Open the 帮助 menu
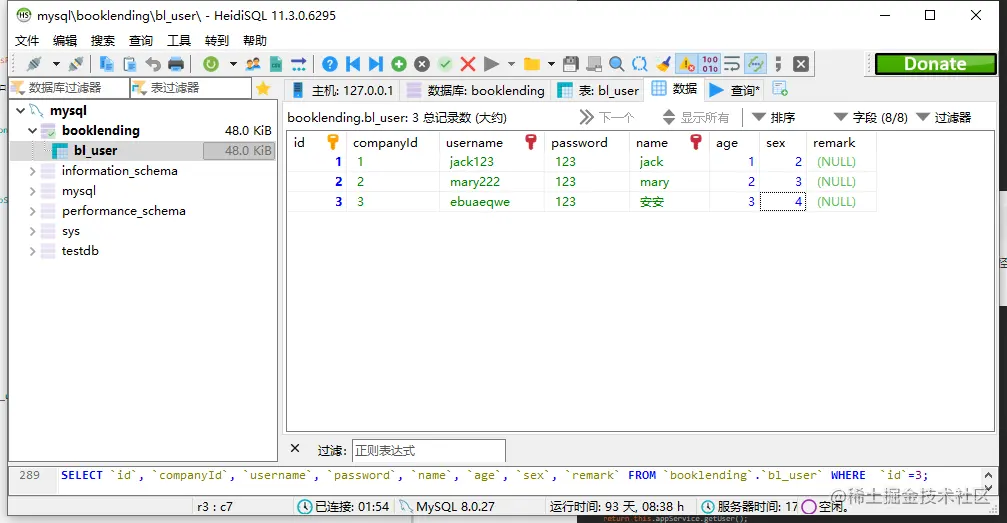The width and height of the screenshot is (1007, 523). point(255,40)
